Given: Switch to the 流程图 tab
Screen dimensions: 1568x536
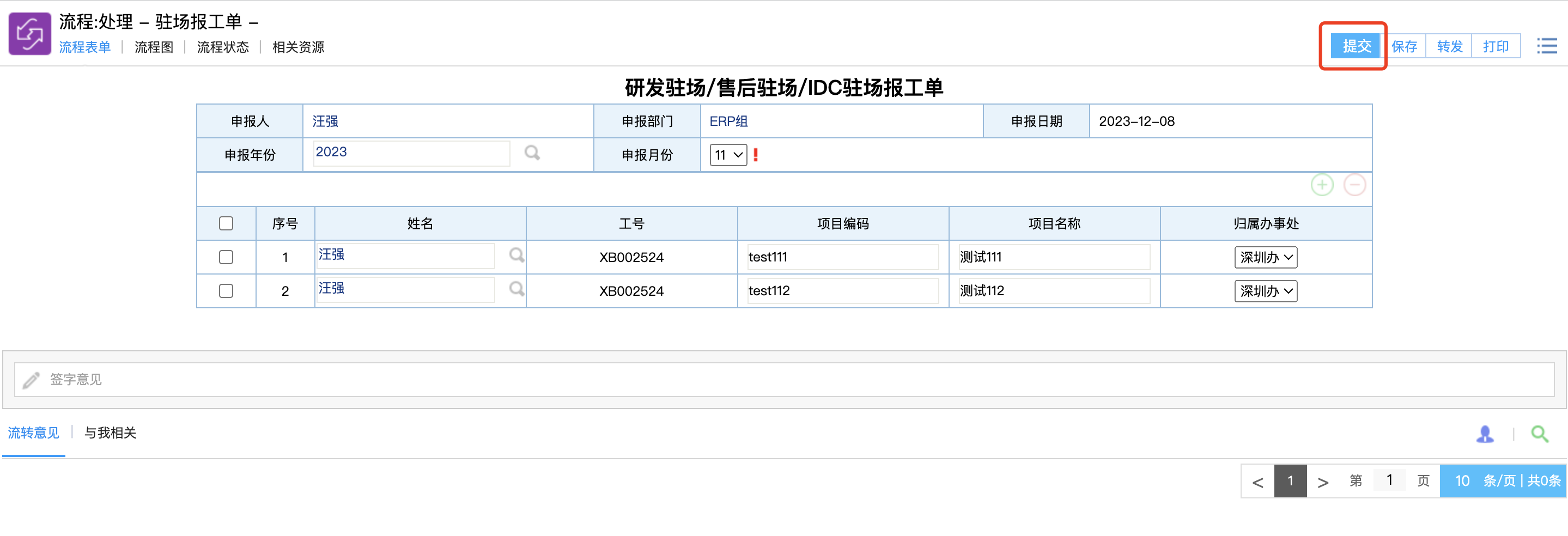Looking at the screenshot, I should click(x=154, y=47).
